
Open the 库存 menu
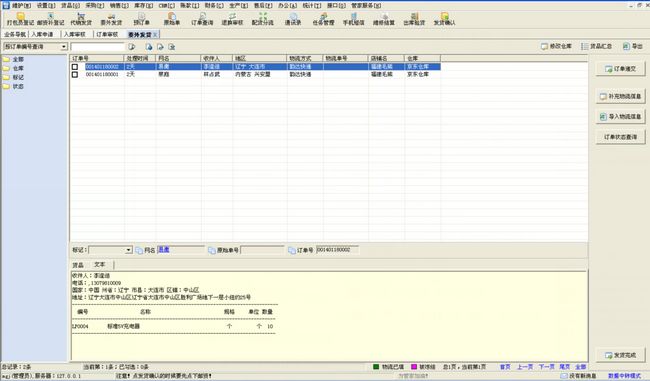pos(143,5)
